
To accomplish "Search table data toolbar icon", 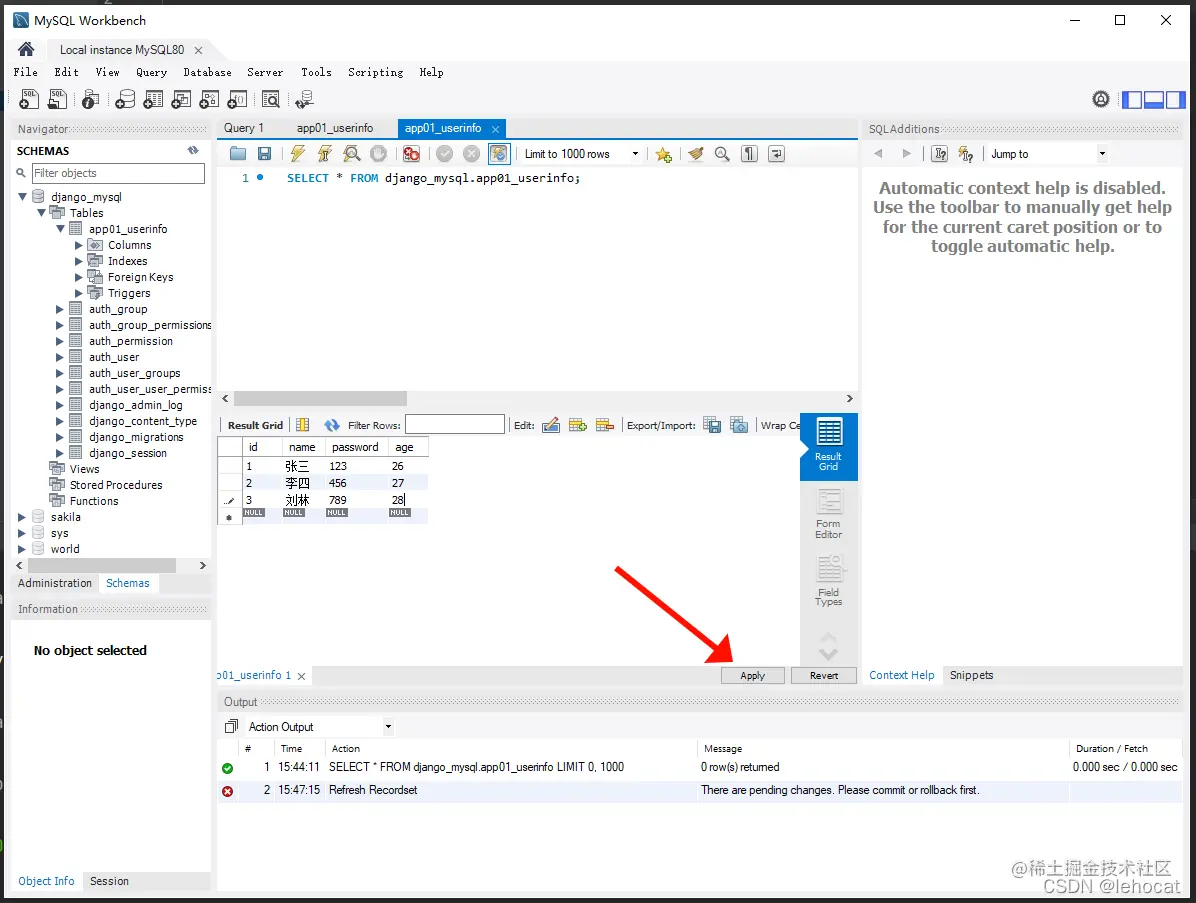I will 271,99.
